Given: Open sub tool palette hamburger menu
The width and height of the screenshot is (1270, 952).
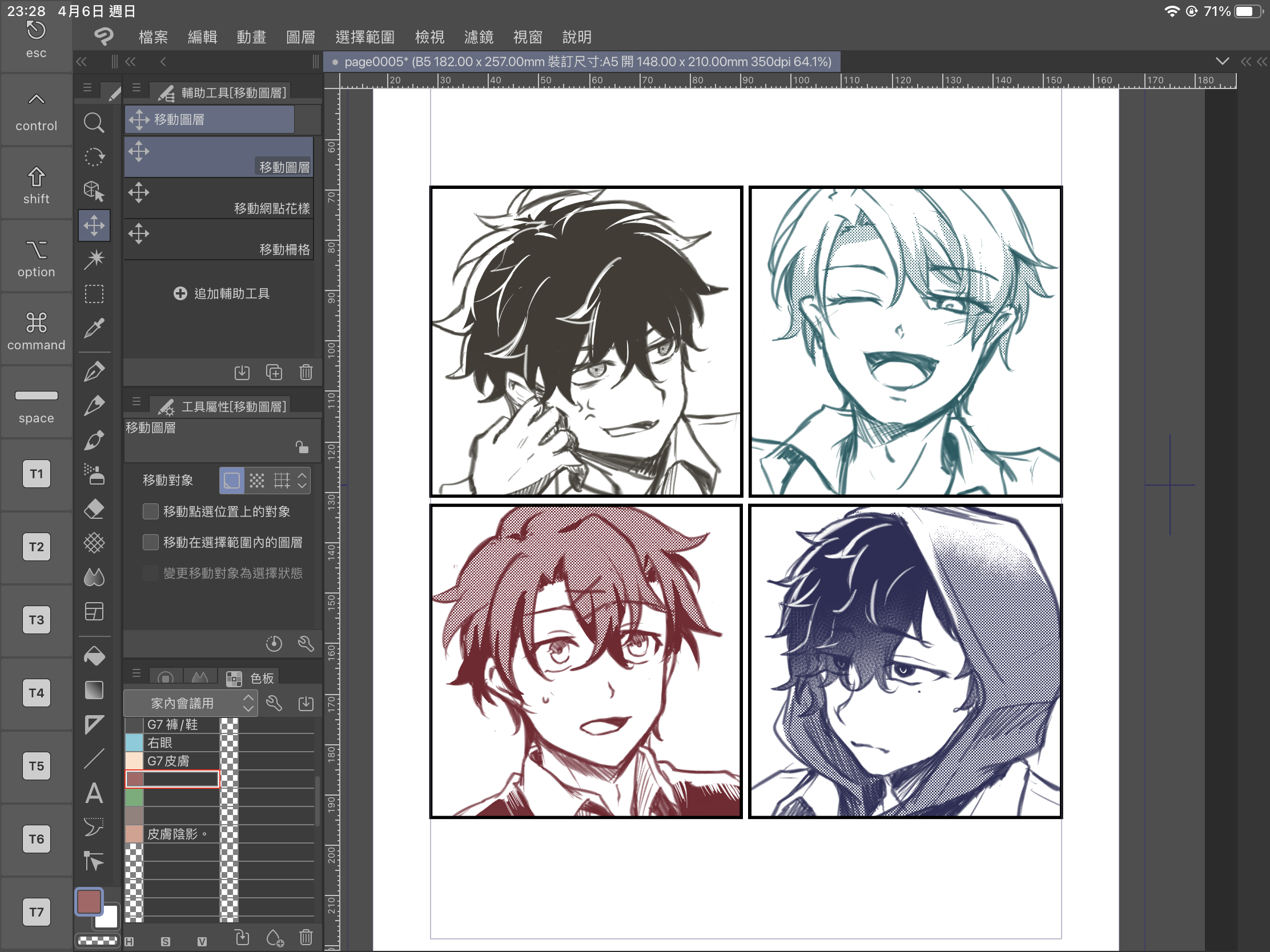Looking at the screenshot, I should tap(136, 88).
